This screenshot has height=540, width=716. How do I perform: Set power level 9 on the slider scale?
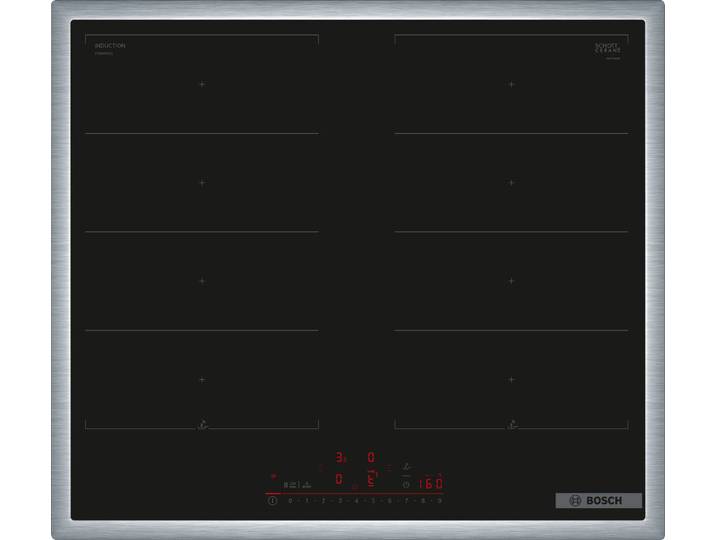pos(439,501)
